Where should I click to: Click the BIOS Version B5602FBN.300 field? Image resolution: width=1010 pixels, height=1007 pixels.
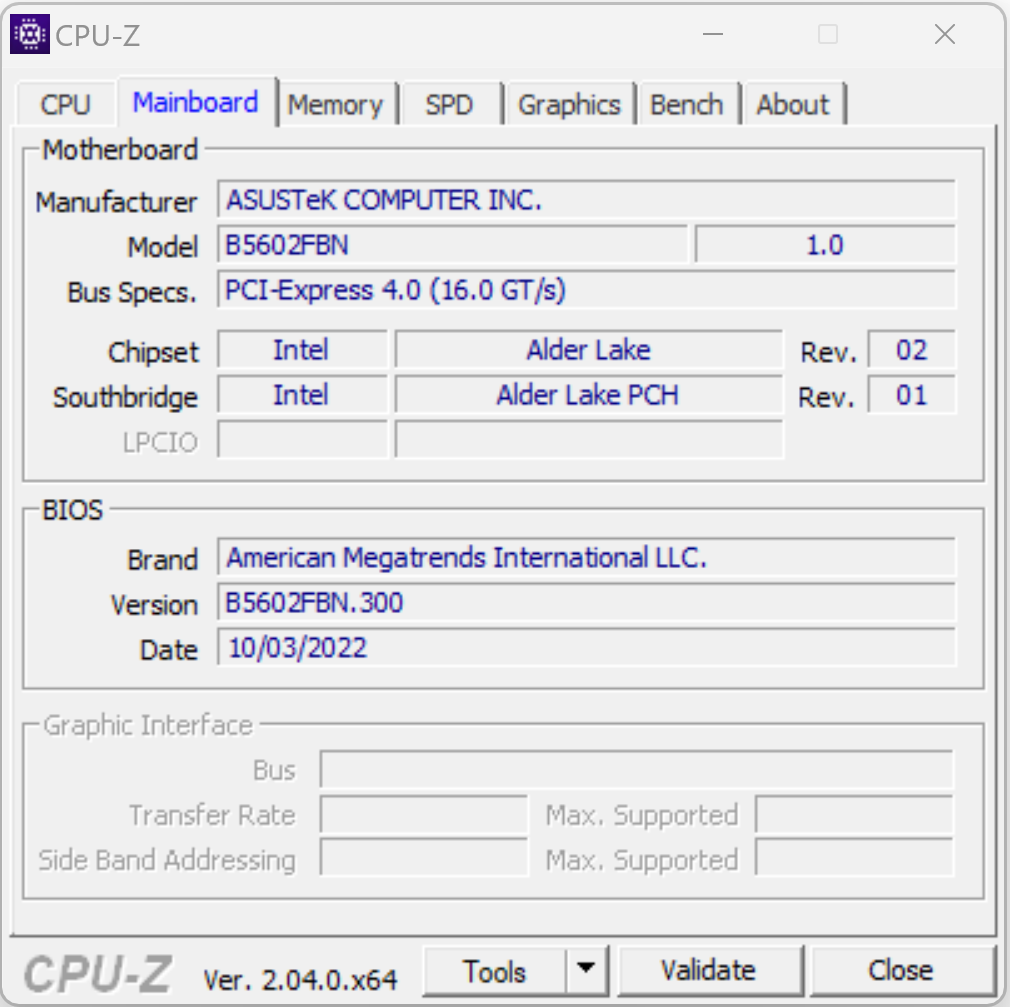[x=586, y=602]
